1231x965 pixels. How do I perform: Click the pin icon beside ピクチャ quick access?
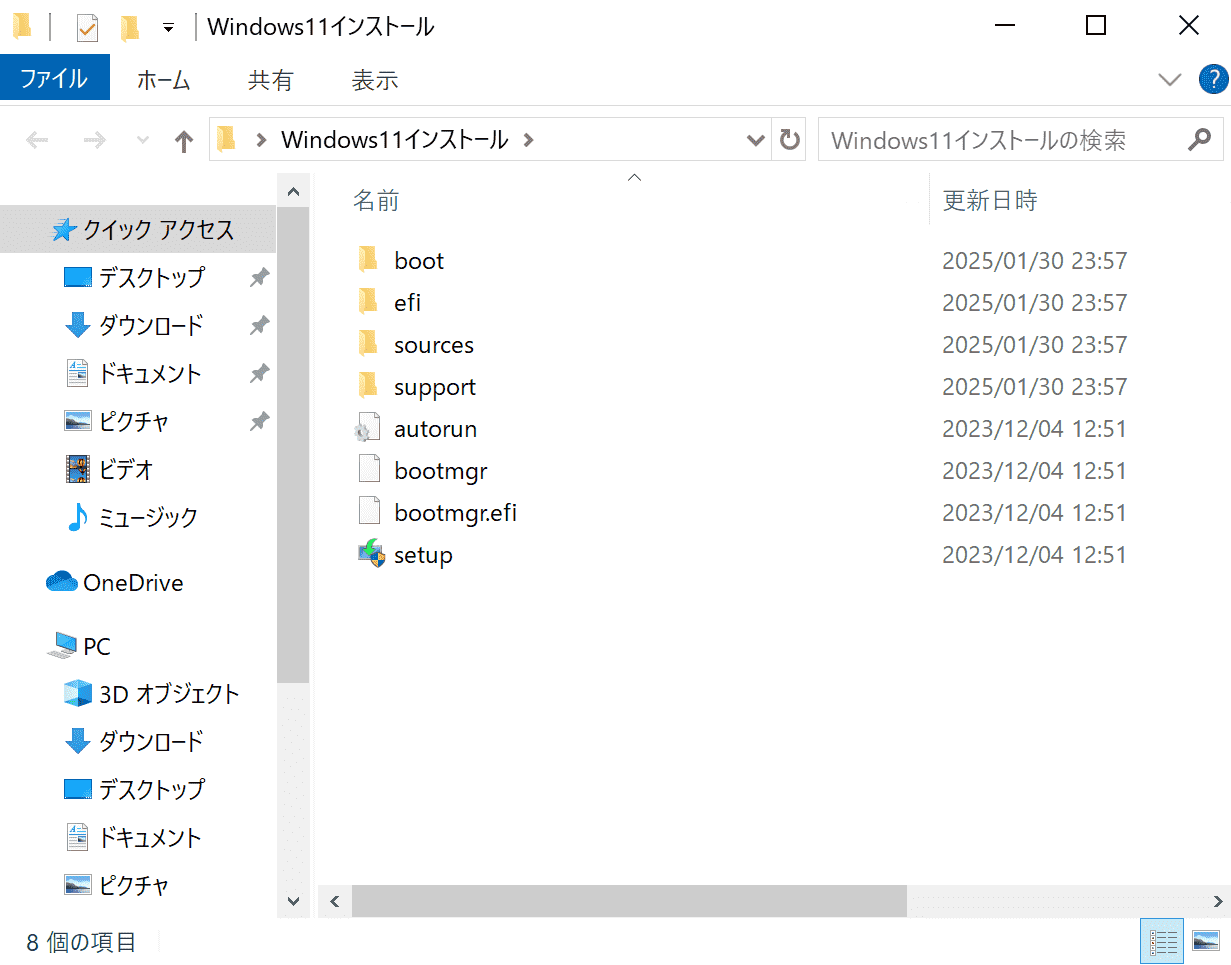click(259, 421)
